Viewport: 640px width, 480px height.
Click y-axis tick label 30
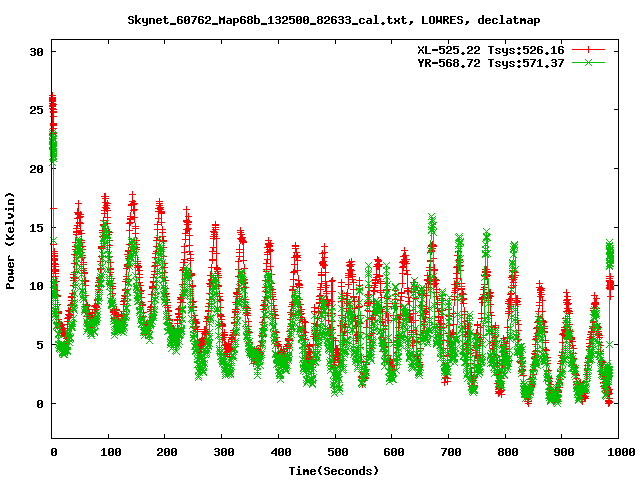[x=36, y=52]
